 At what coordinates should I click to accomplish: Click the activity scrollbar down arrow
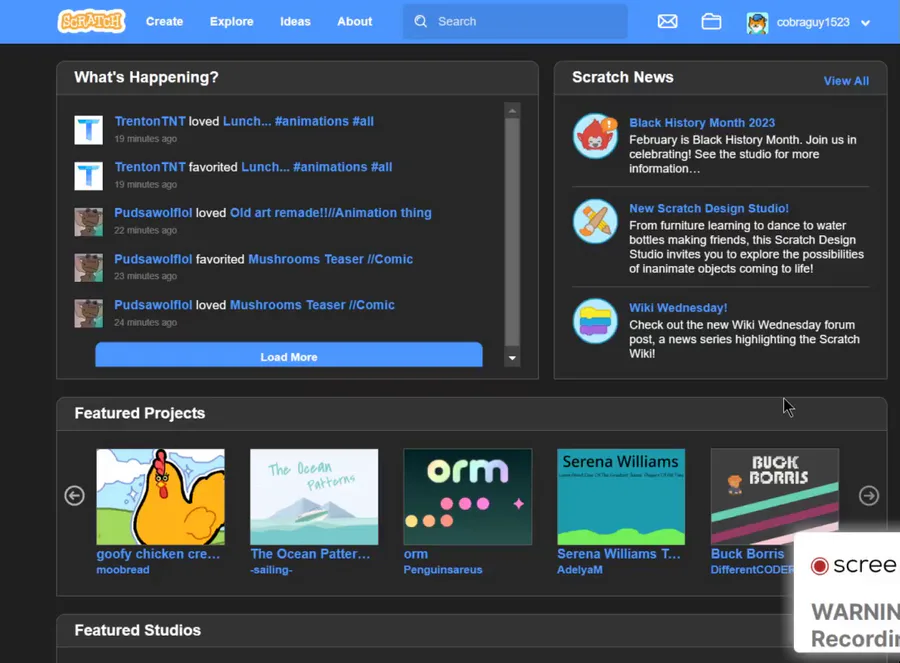[512, 358]
